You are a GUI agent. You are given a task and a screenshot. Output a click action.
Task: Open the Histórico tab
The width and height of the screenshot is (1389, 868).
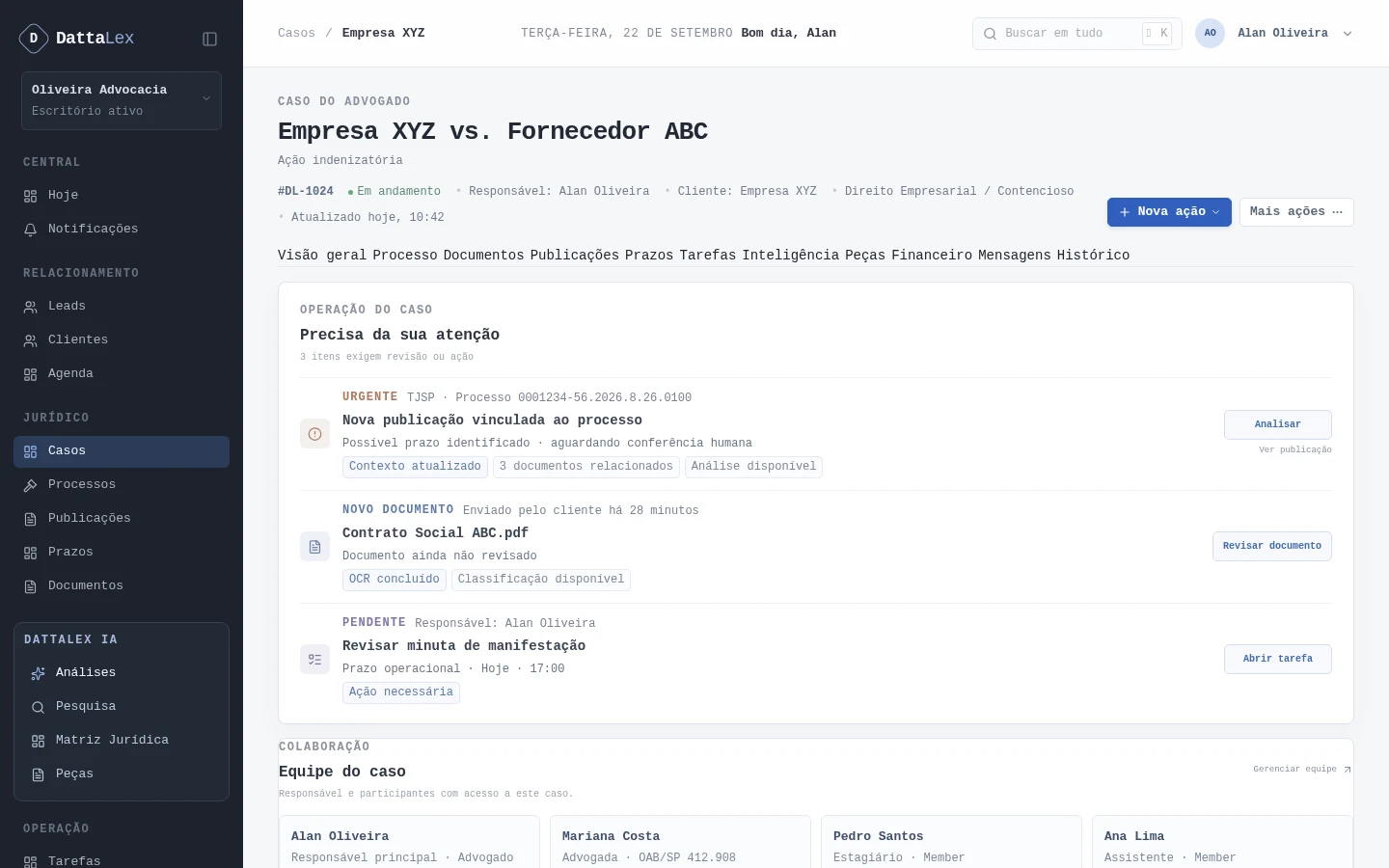tap(1093, 256)
